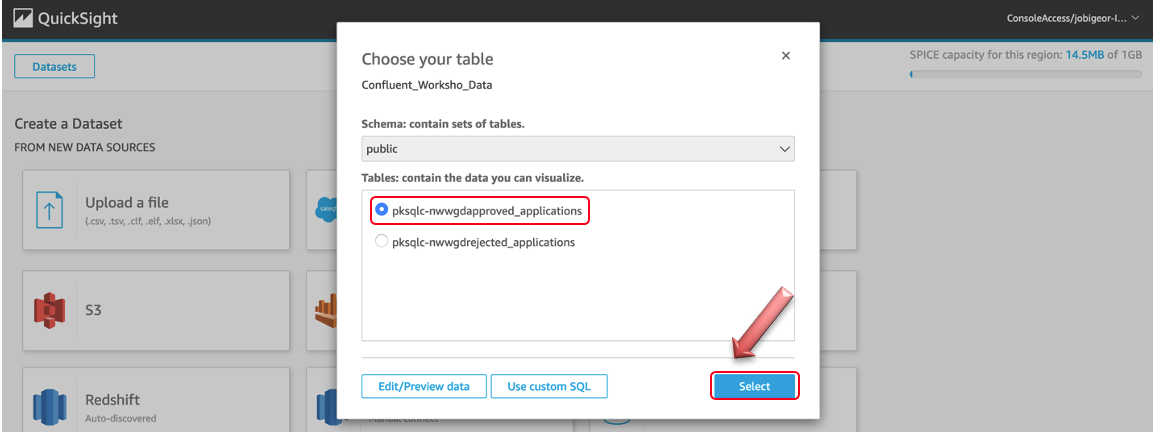
Task: Select pksqlc-nwwgdrejected_applications radio button
Action: pos(382,241)
